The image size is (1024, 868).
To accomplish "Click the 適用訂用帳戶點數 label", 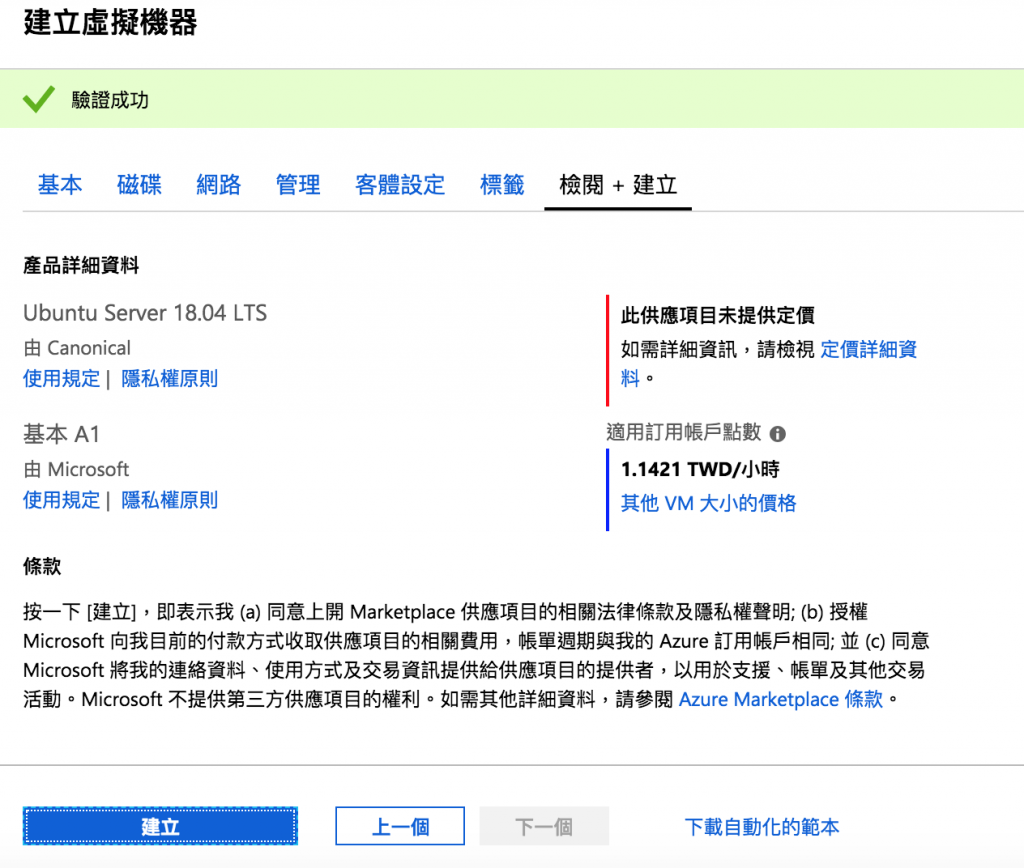I will pos(684,432).
